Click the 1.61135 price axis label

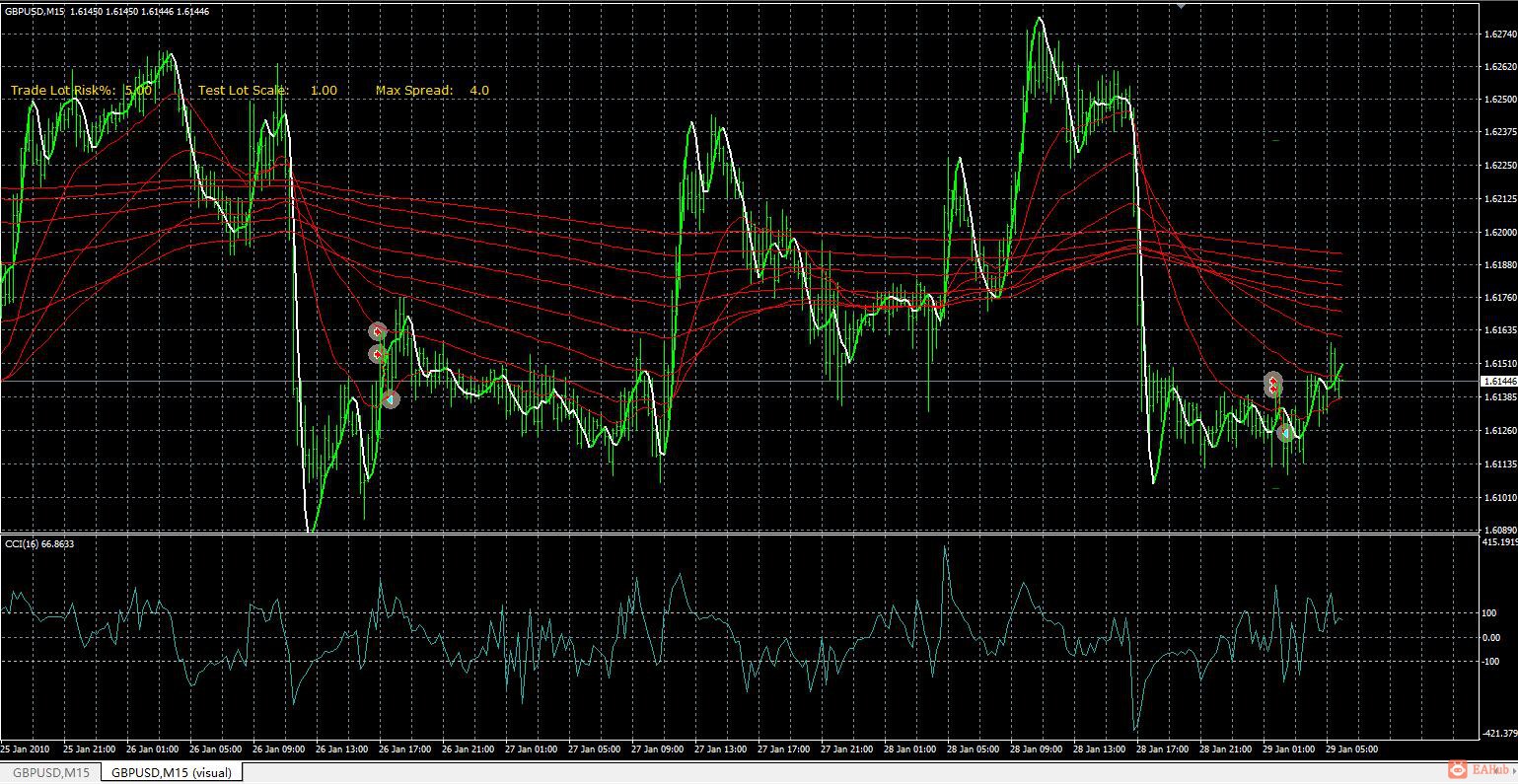tap(1499, 463)
